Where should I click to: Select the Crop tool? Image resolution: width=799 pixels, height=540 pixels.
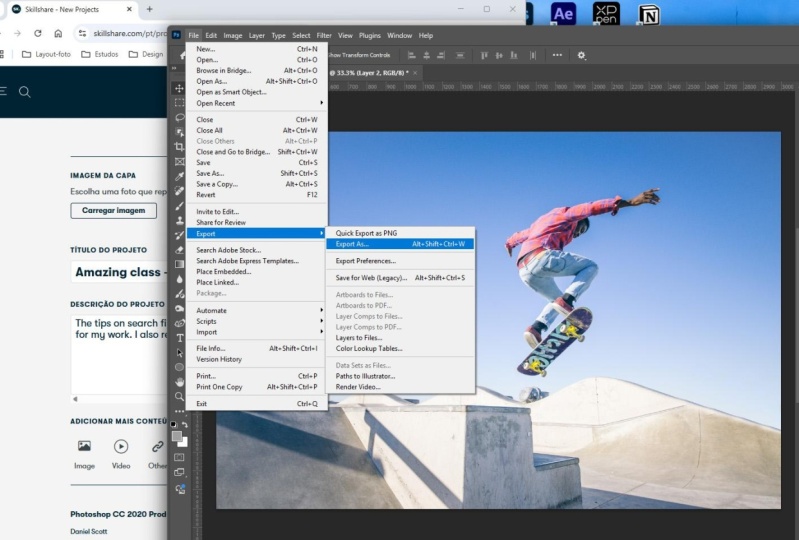click(179, 147)
